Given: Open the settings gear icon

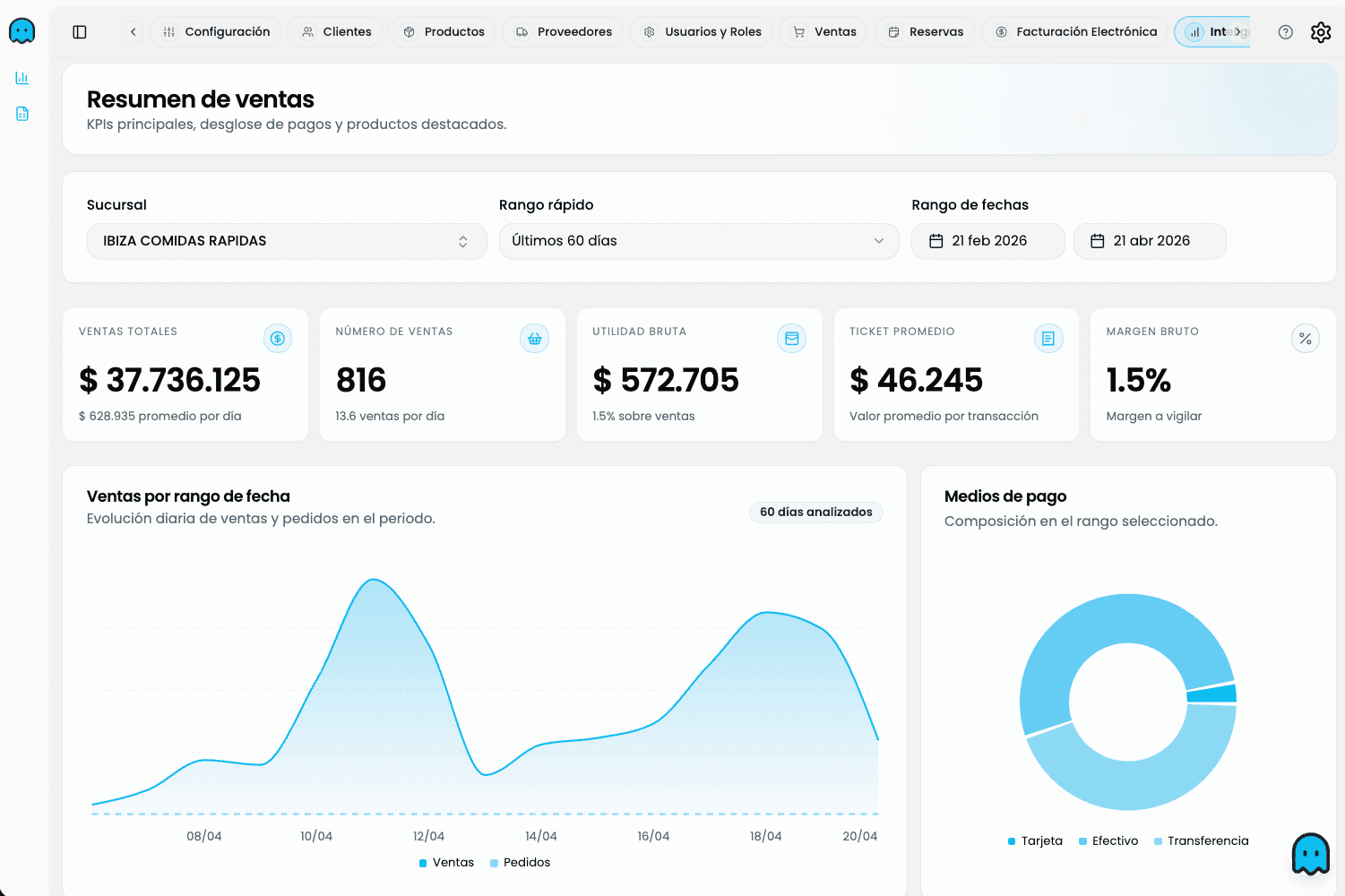Looking at the screenshot, I should click(x=1321, y=31).
